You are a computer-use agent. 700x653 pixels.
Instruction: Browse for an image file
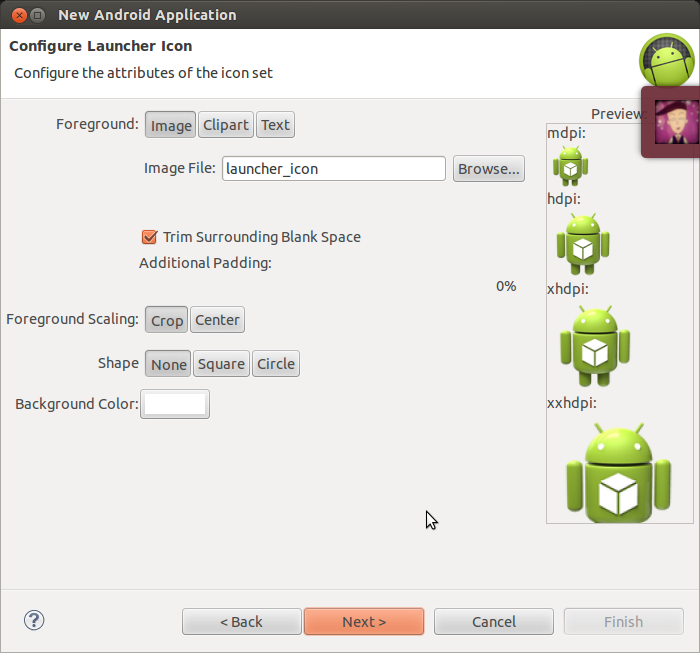(x=489, y=169)
